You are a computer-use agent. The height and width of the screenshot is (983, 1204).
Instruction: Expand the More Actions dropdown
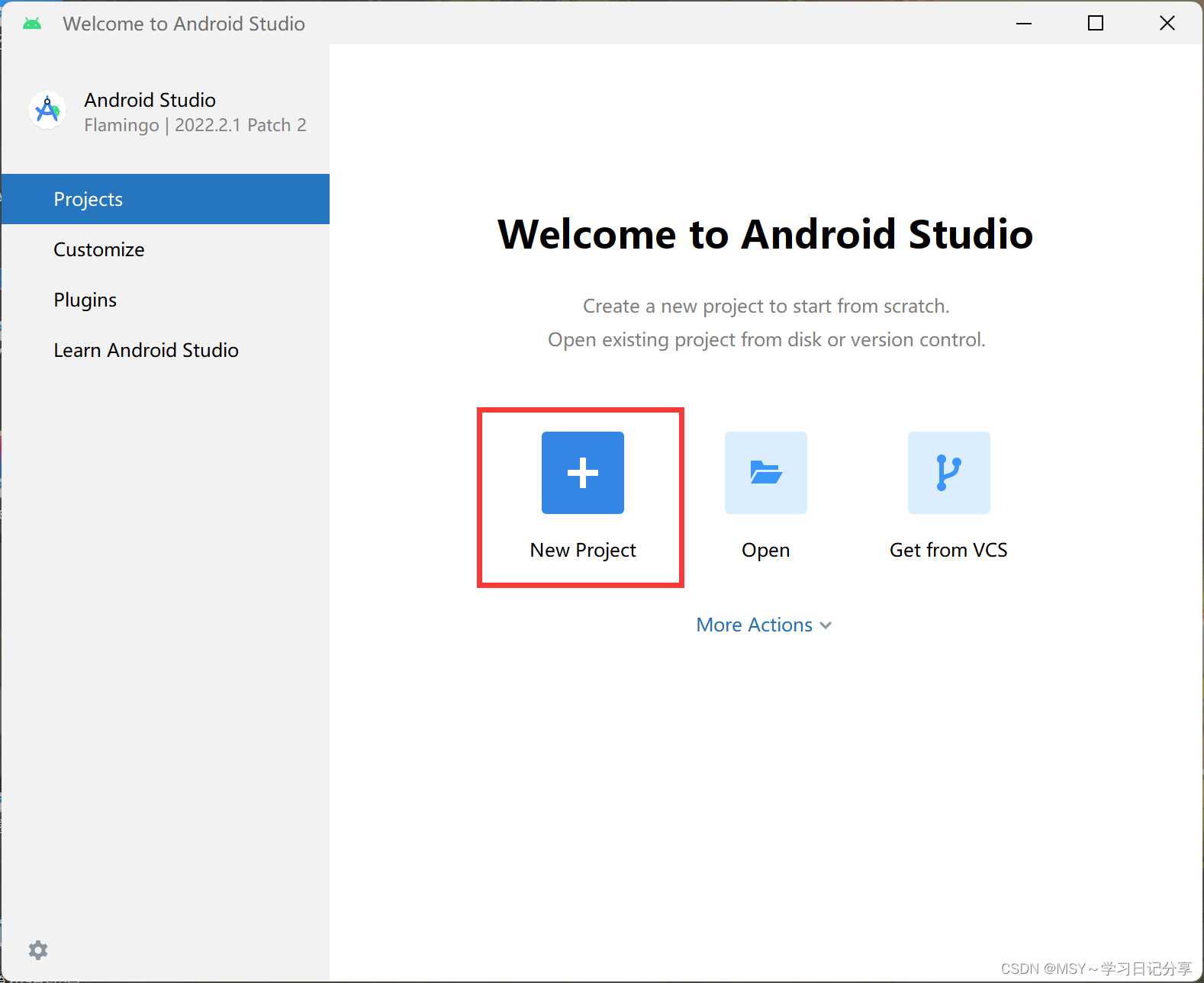(764, 625)
